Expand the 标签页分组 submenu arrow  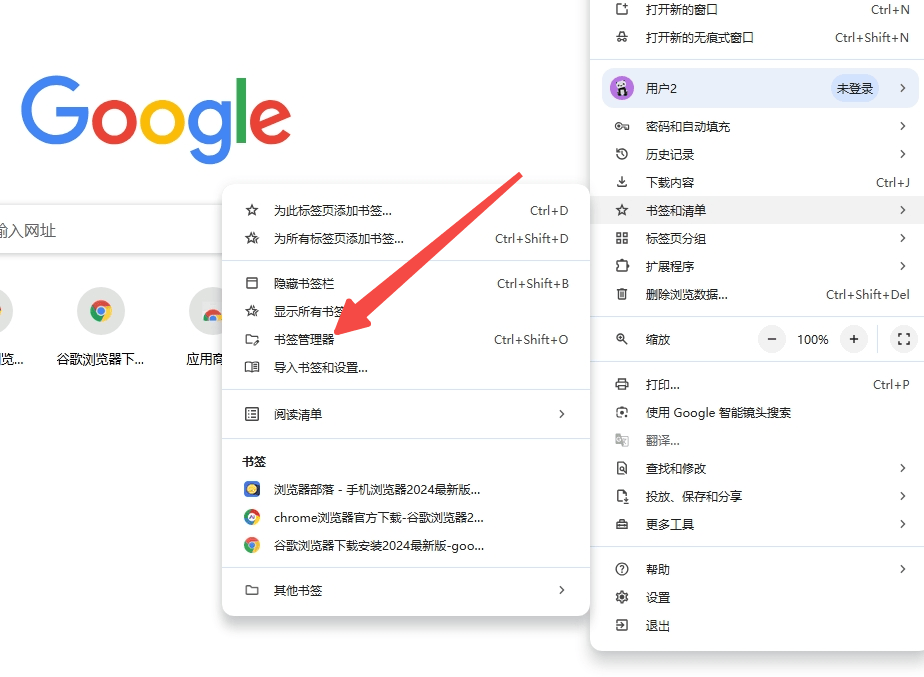(x=903, y=238)
